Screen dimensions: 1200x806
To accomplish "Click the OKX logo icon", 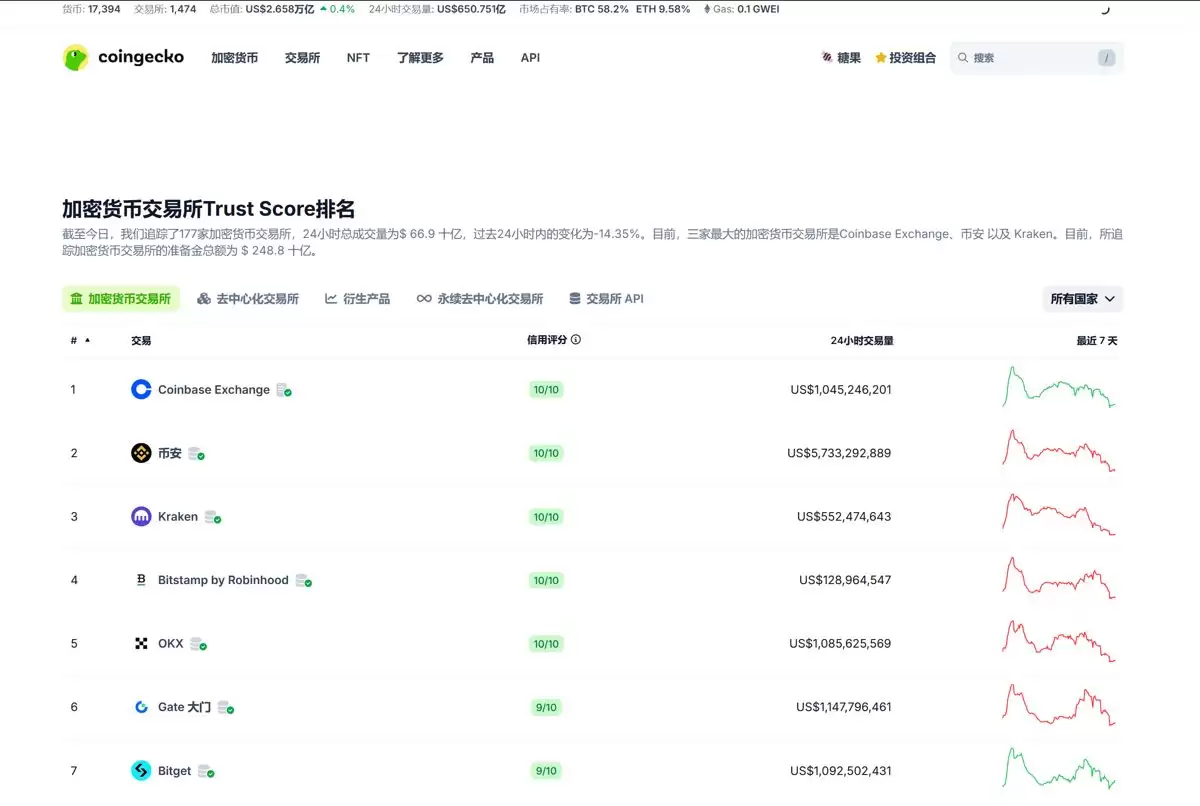I will pos(141,644).
